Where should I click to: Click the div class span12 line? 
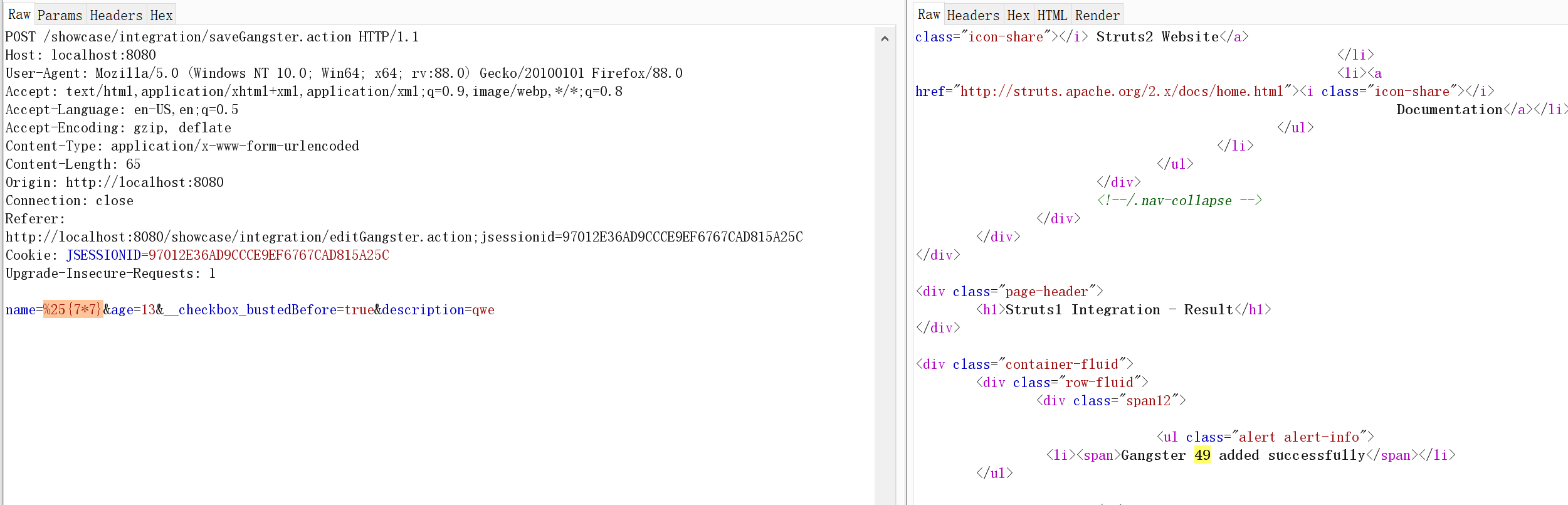click(1111, 401)
